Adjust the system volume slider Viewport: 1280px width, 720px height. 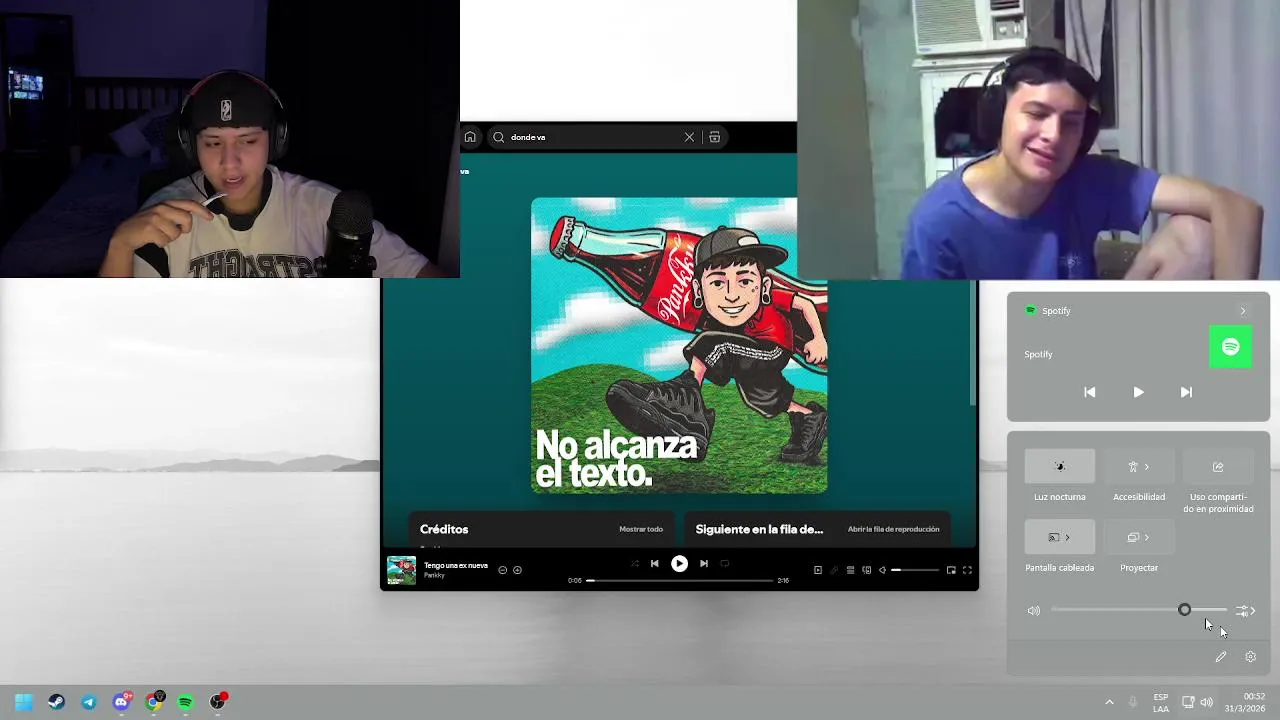[1139, 610]
